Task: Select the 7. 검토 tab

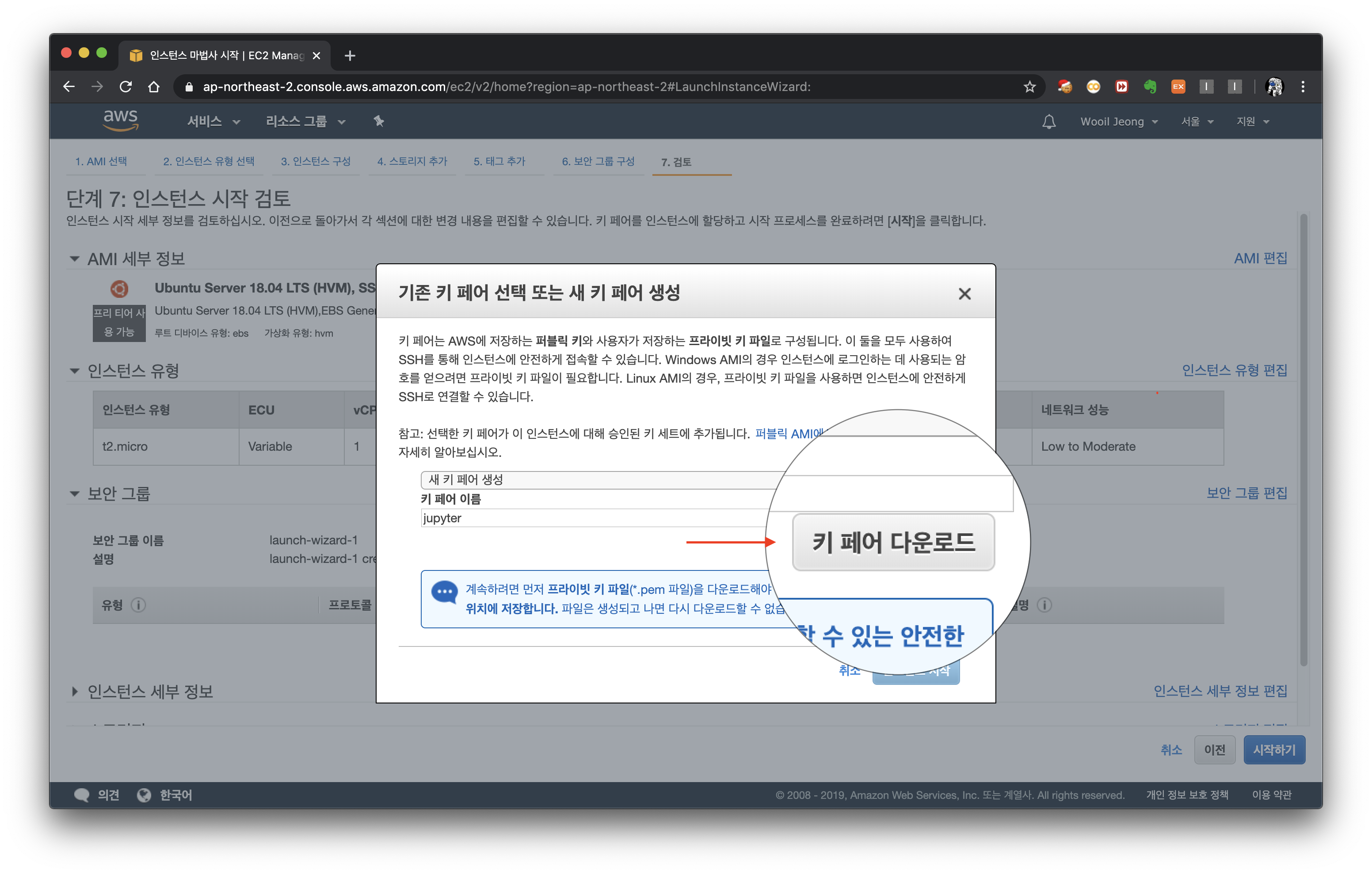Action: (x=676, y=162)
